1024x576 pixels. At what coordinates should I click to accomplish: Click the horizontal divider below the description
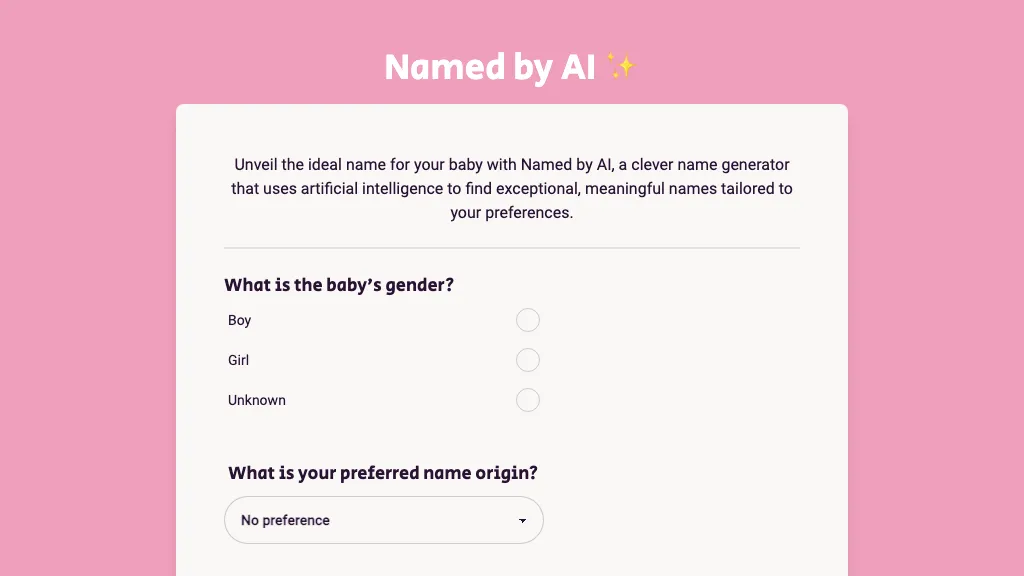(x=512, y=247)
